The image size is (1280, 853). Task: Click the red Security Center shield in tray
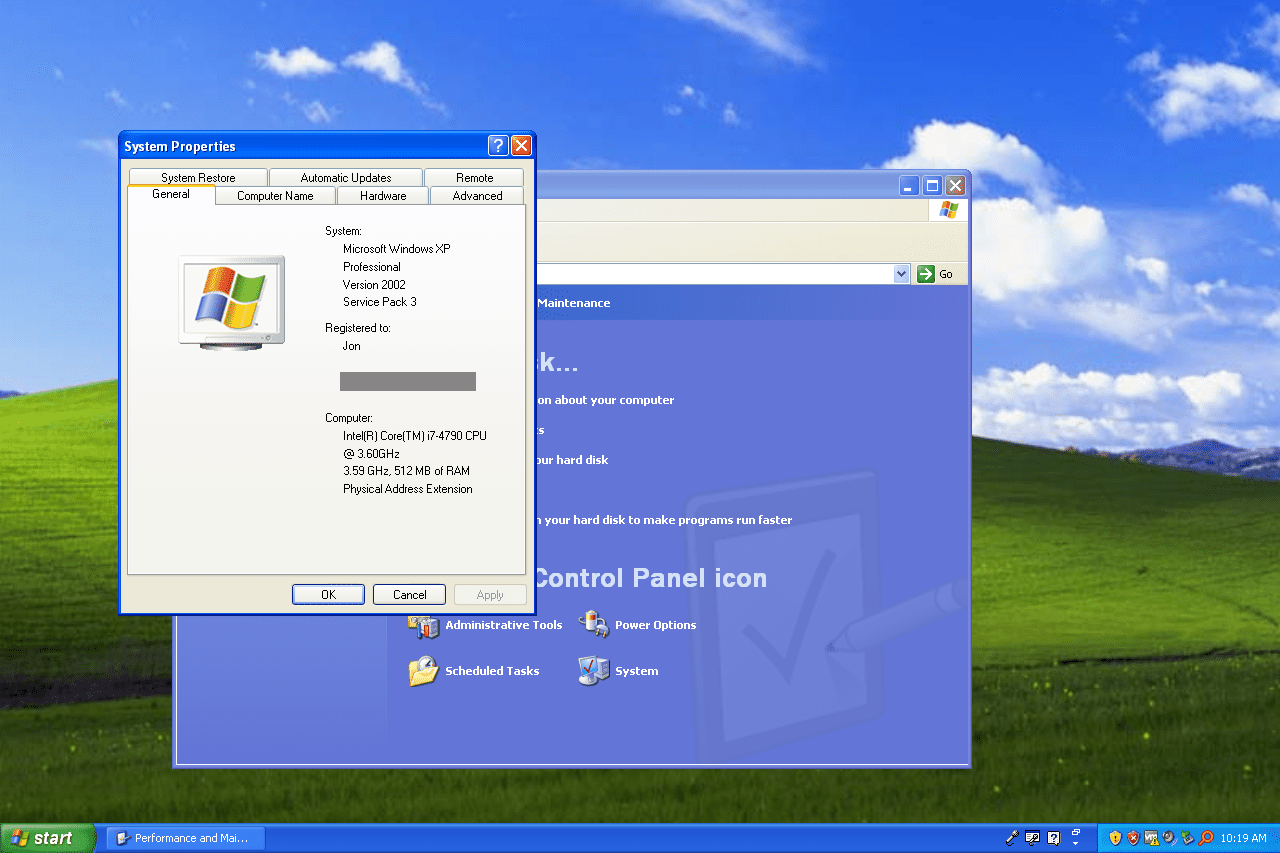(1134, 838)
